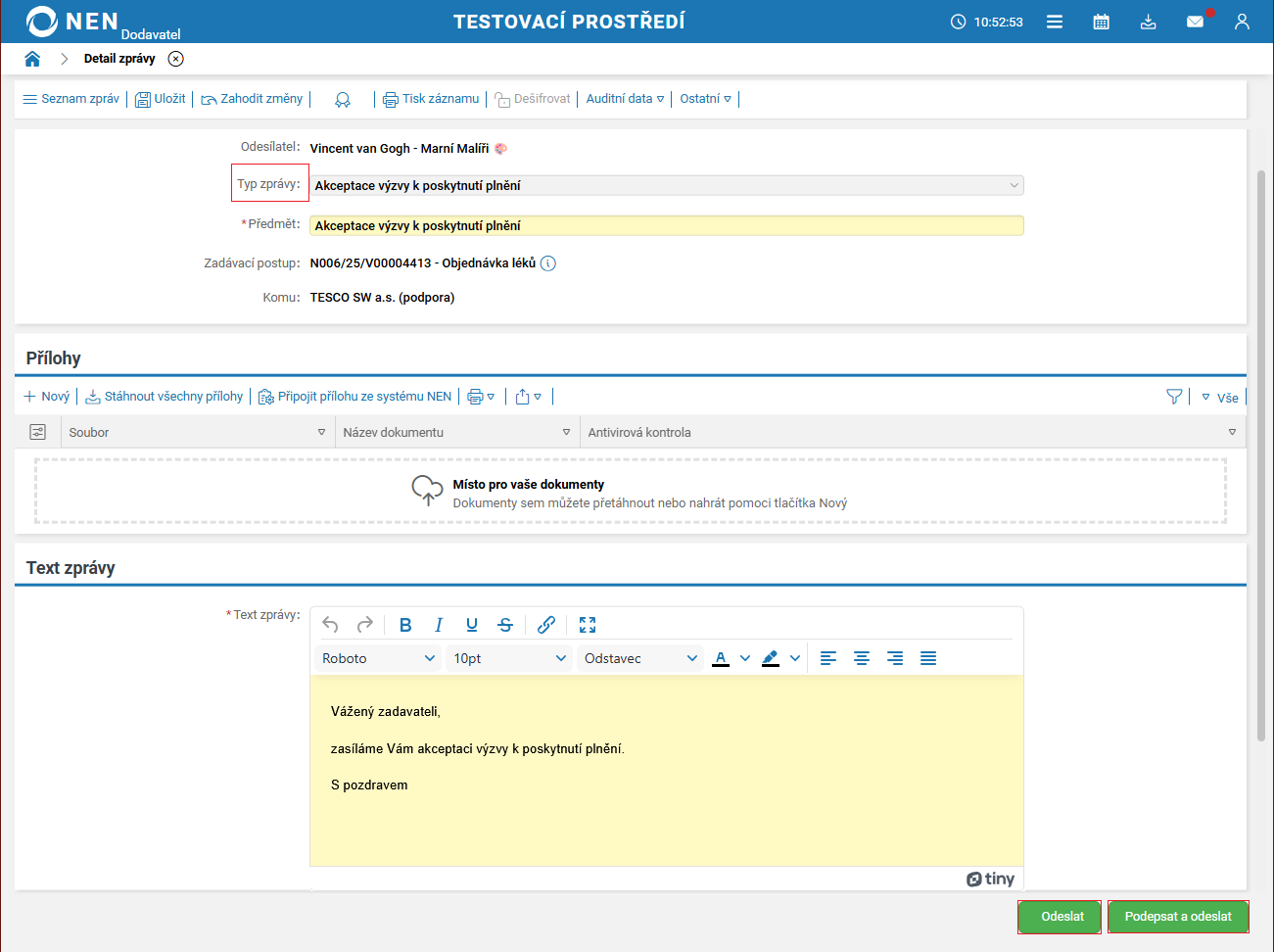
Task: Toggle fullscreen mode in text editor
Action: [588, 625]
